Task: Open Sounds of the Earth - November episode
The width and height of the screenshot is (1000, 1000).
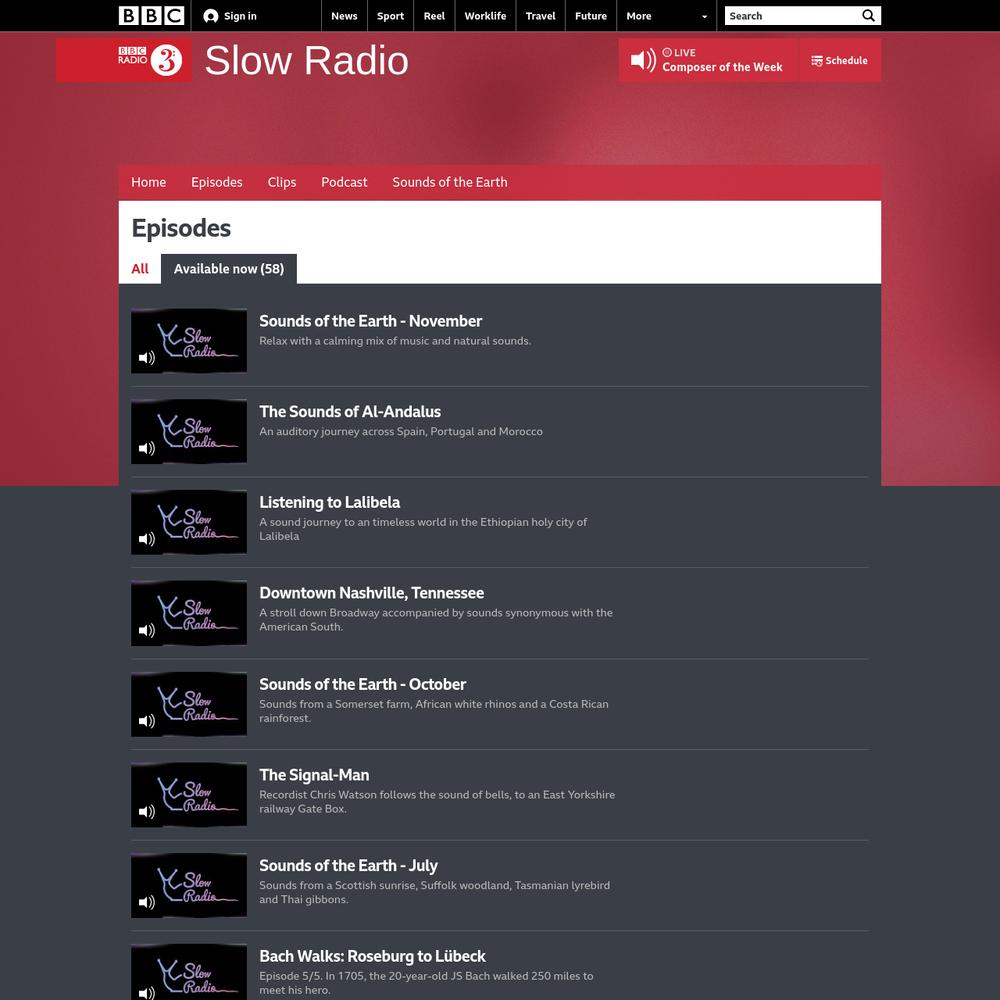Action: click(371, 321)
